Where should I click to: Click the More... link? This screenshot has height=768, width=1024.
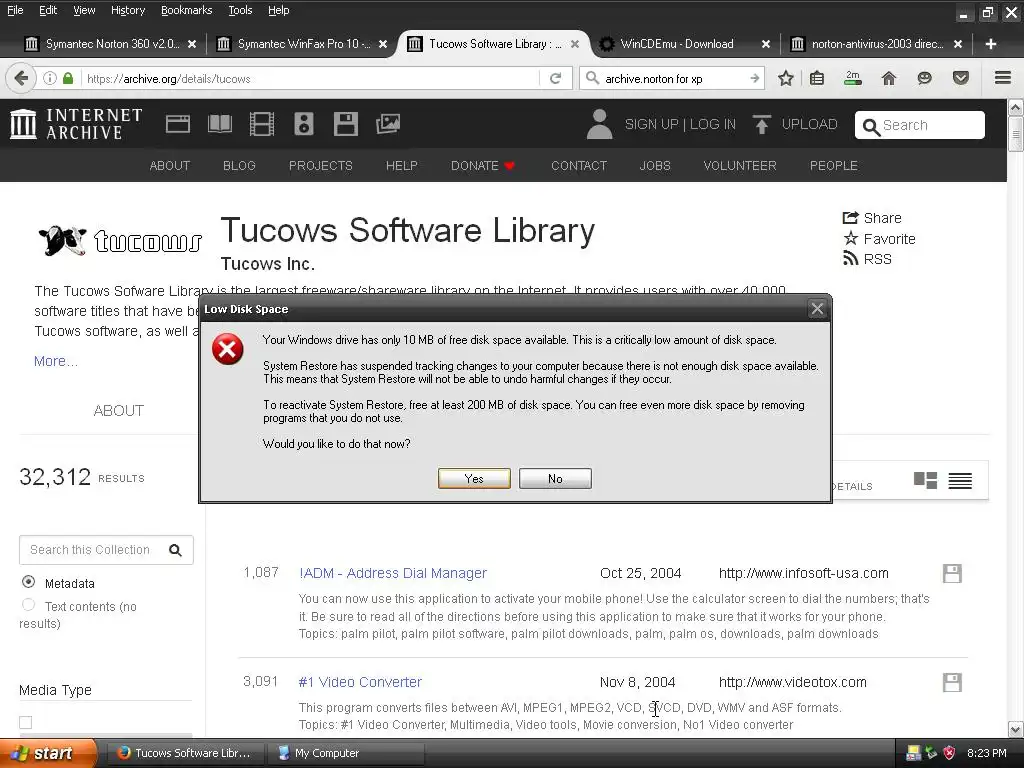(x=56, y=361)
